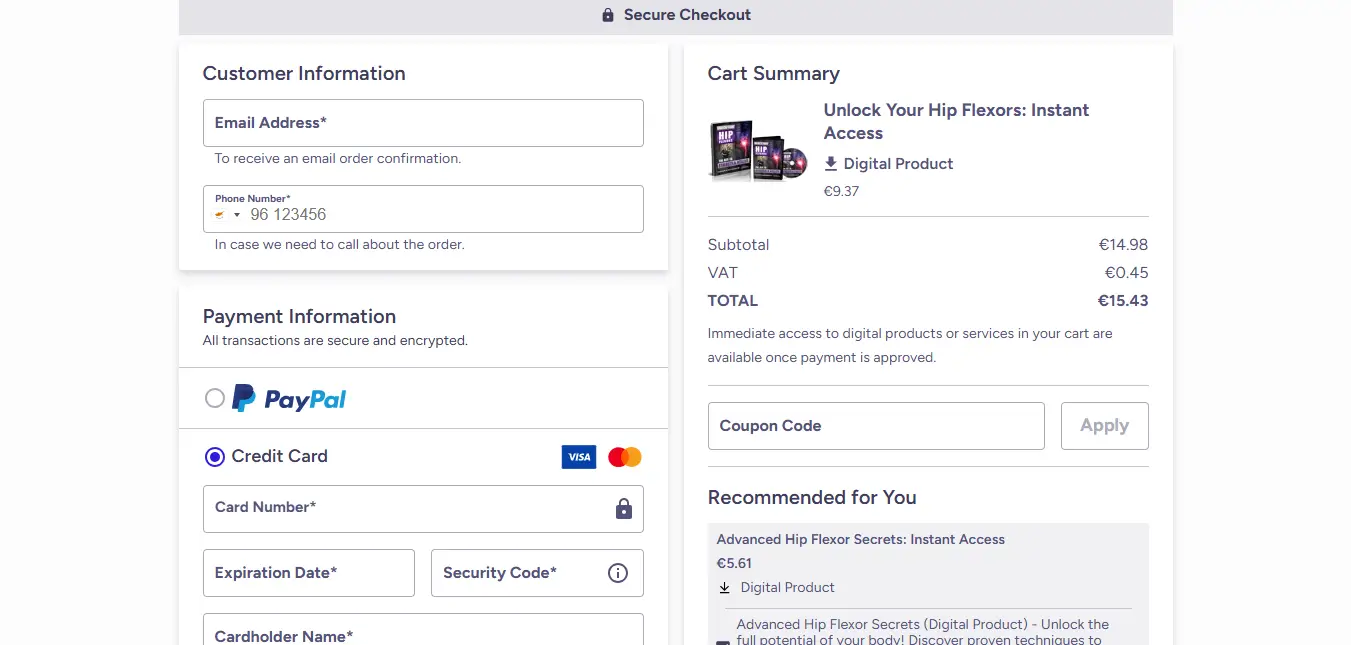Image resolution: width=1351 pixels, height=645 pixels.
Task: Focus the Email Address input field
Action: [423, 123]
